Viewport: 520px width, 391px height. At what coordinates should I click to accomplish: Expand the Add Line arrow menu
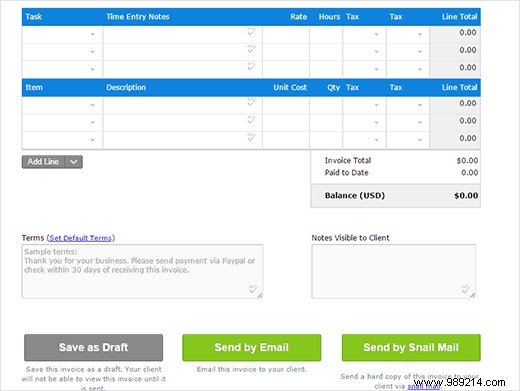[74, 162]
